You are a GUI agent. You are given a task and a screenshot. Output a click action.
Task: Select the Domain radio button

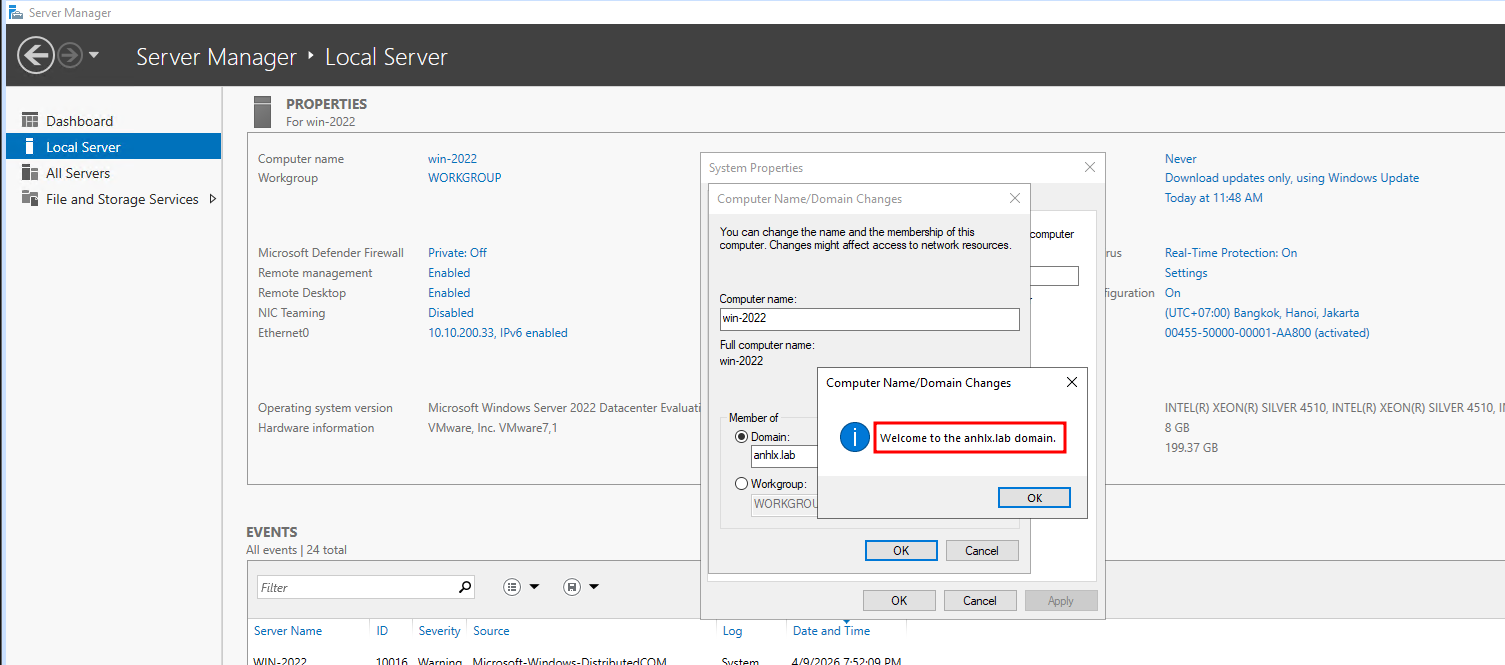(x=741, y=437)
